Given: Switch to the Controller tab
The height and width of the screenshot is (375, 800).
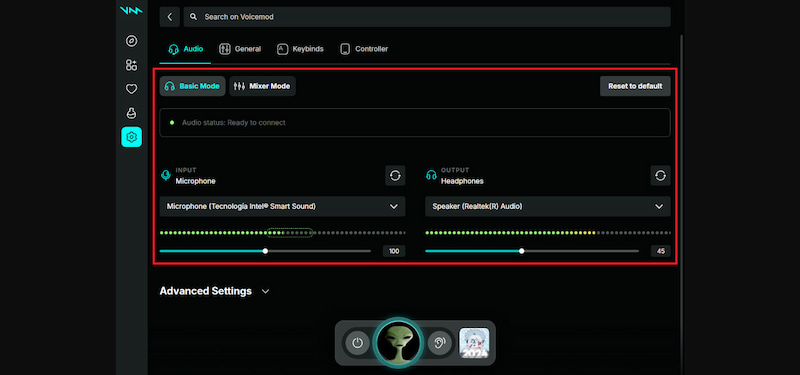Looking at the screenshot, I should coord(364,49).
